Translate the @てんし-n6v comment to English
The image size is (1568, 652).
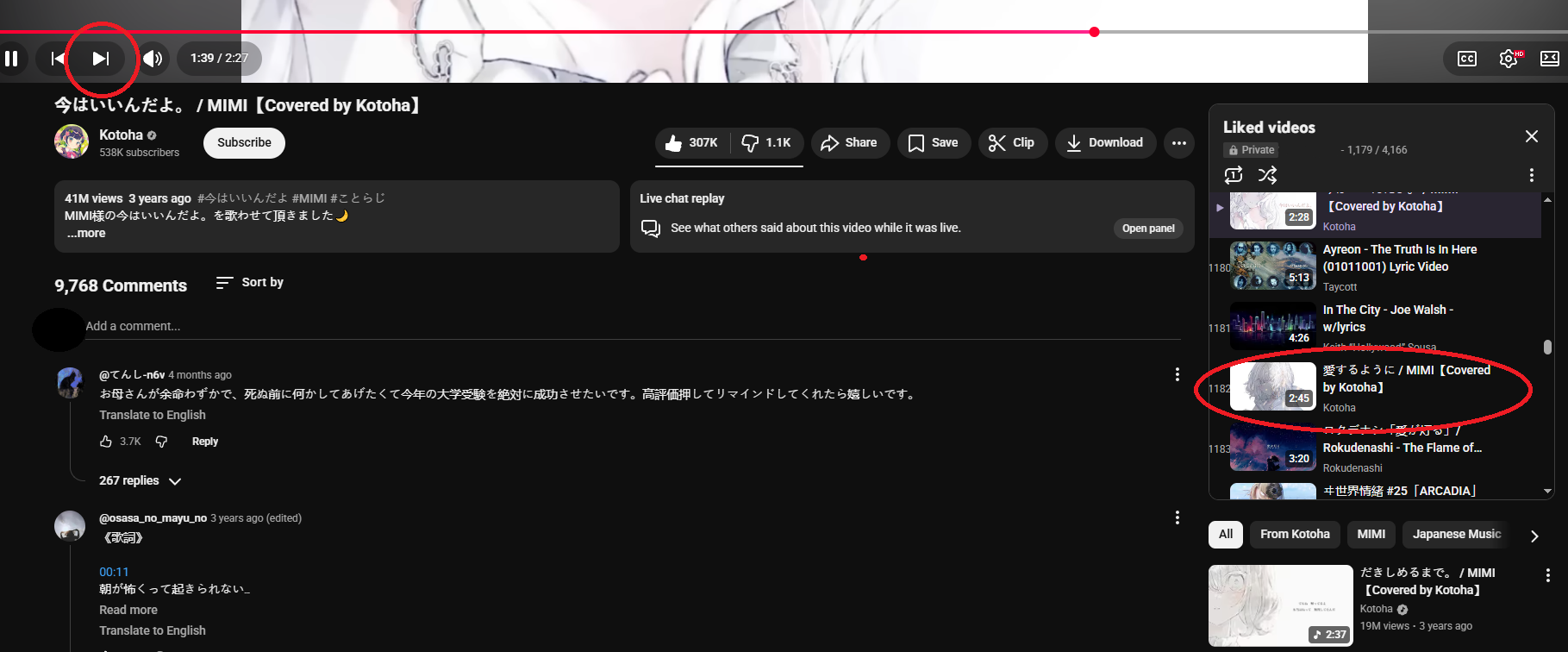coord(153,415)
